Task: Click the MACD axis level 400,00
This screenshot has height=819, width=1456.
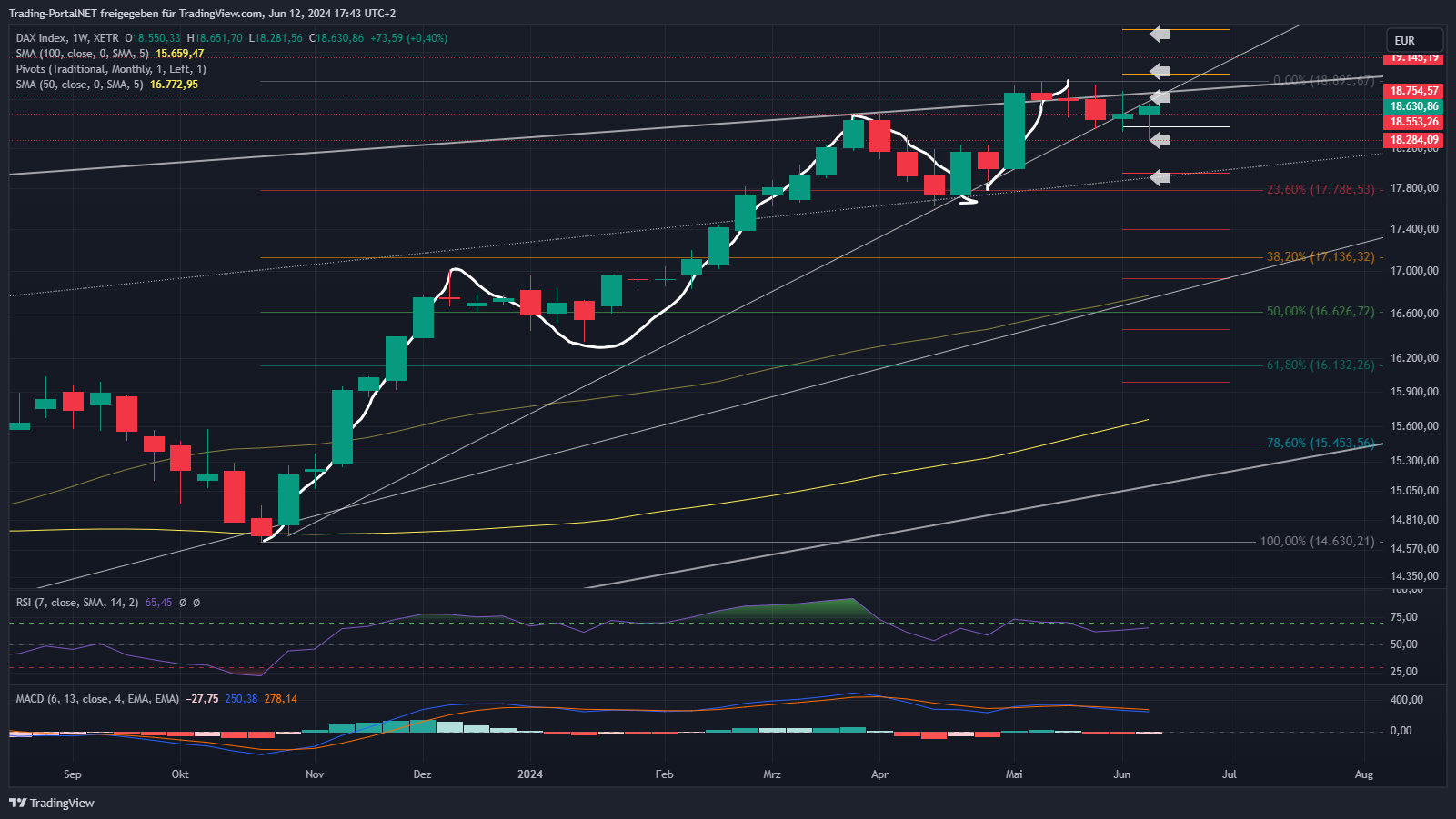Action: point(1407,700)
